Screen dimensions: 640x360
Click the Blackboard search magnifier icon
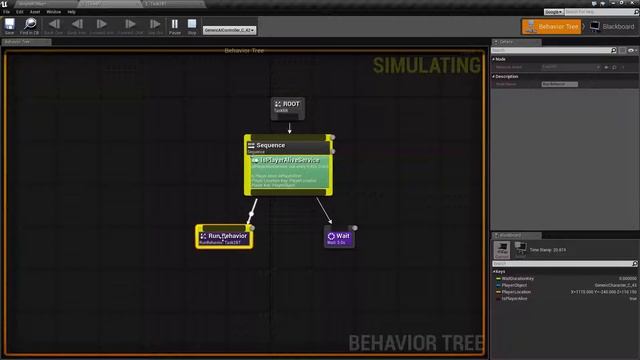635,264
